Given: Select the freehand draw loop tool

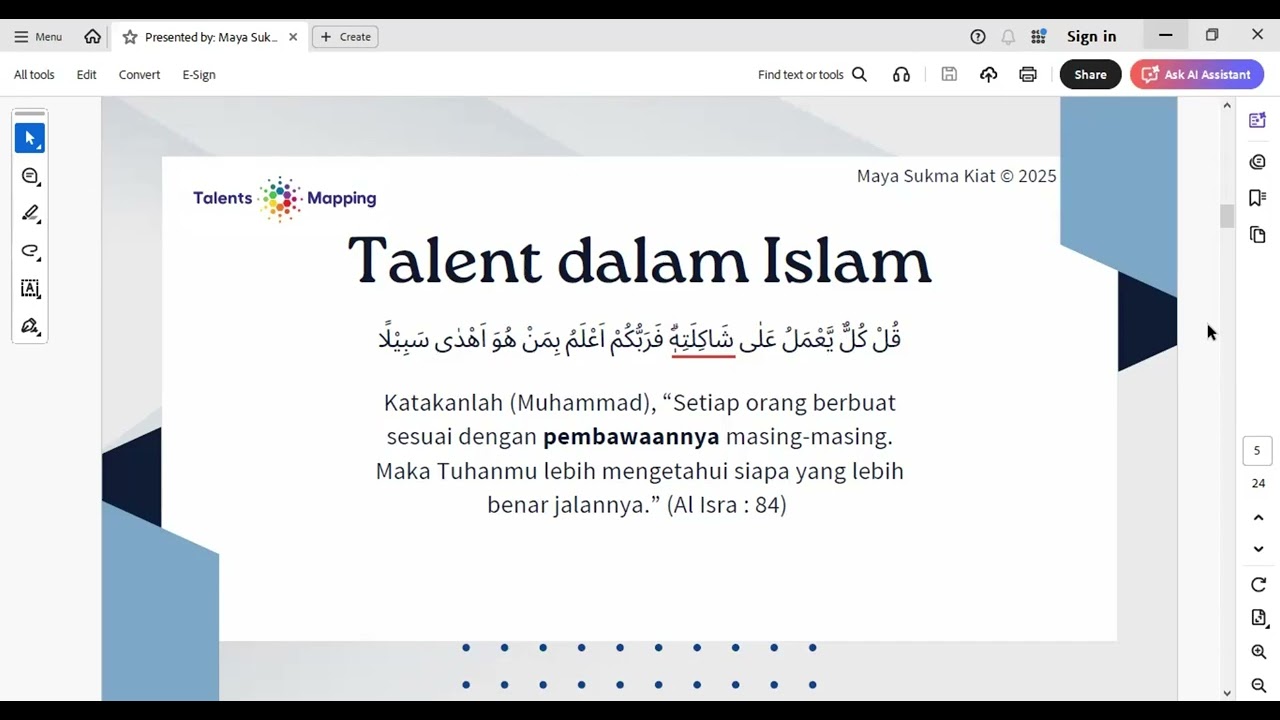Looking at the screenshot, I should (x=30, y=251).
